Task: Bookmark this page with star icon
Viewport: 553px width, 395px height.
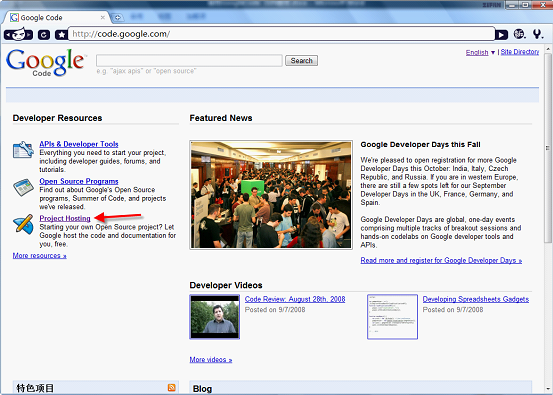Action: pos(61,35)
